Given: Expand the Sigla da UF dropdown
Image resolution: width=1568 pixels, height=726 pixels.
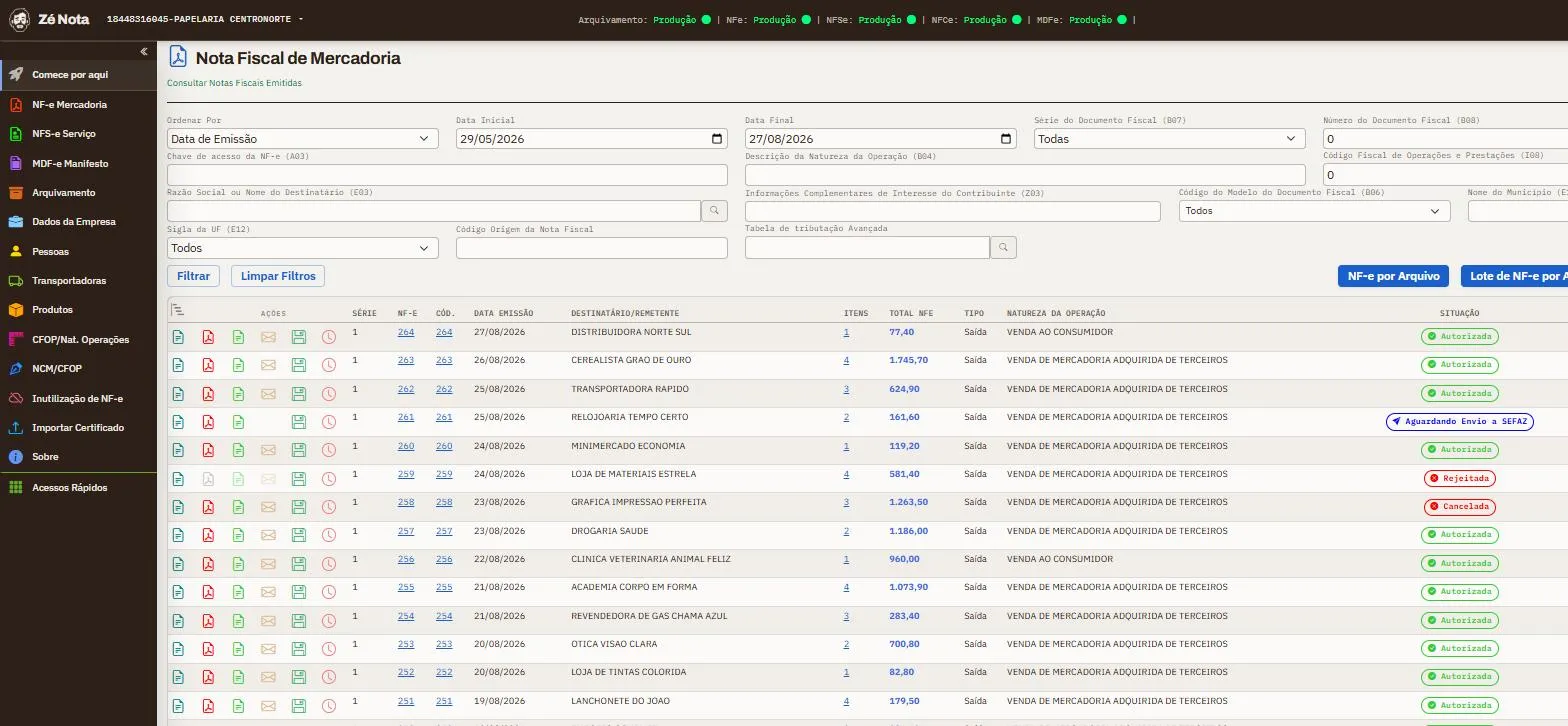Looking at the screenshot, I should click(302, 248).
